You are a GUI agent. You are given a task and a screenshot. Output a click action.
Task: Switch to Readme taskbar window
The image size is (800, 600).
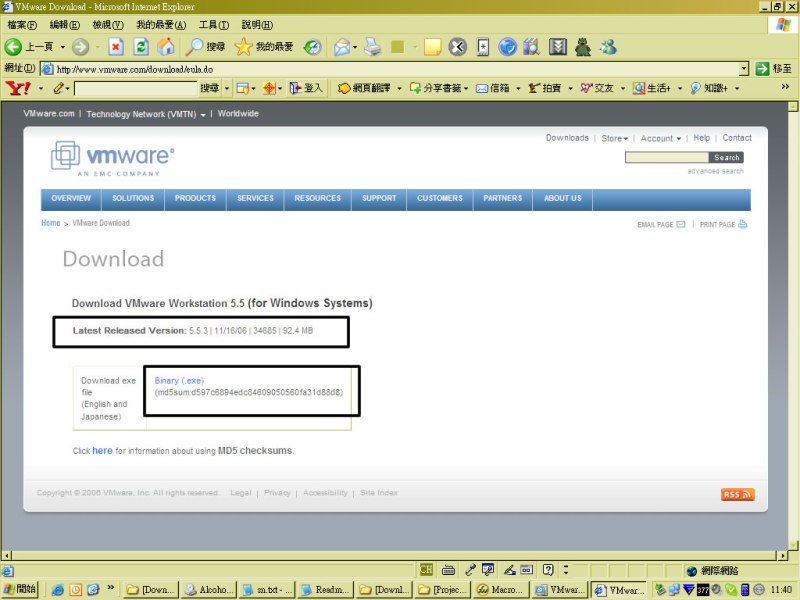[x=325, y=590]
